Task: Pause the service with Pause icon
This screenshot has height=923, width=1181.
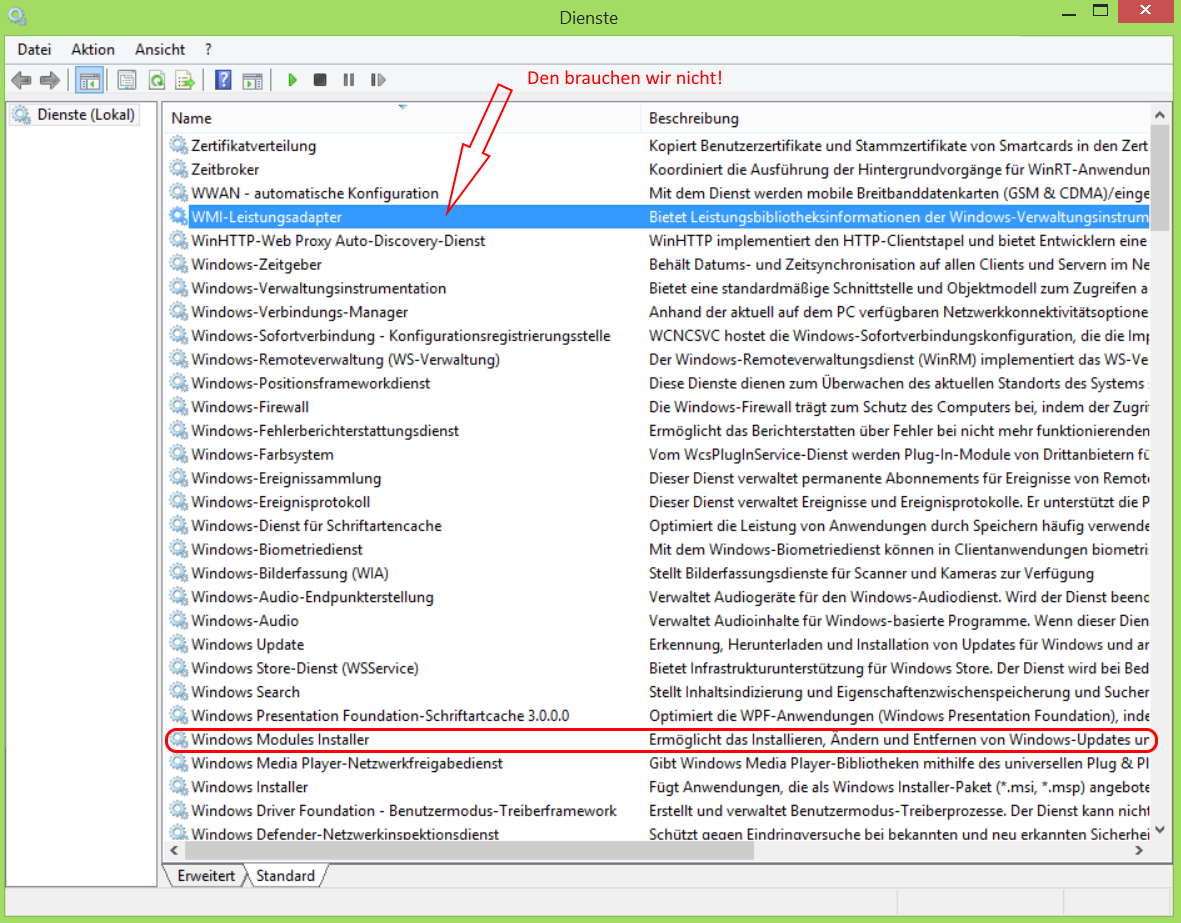Action: 349,79
